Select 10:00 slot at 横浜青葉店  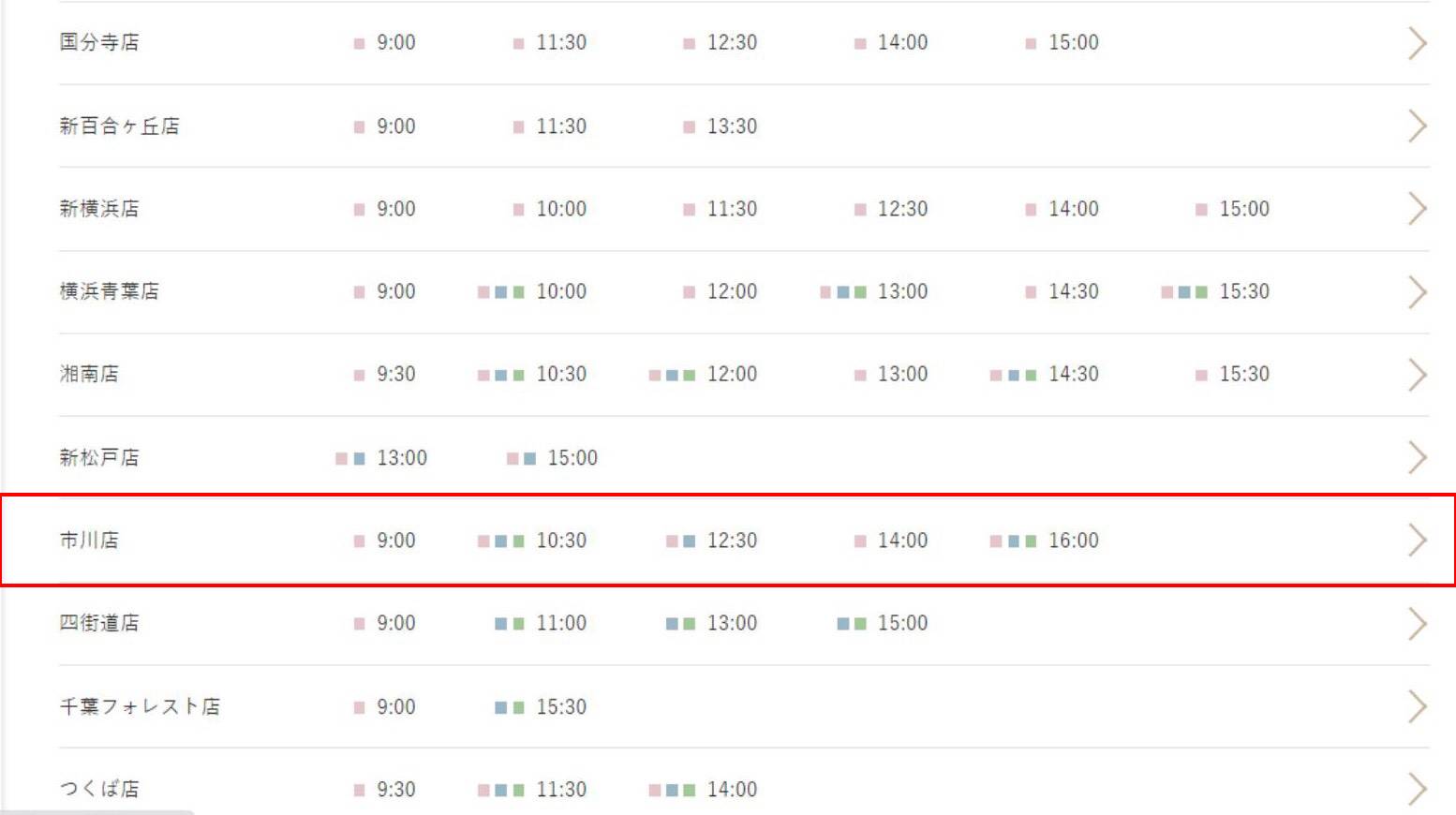[x=561, y=291]
